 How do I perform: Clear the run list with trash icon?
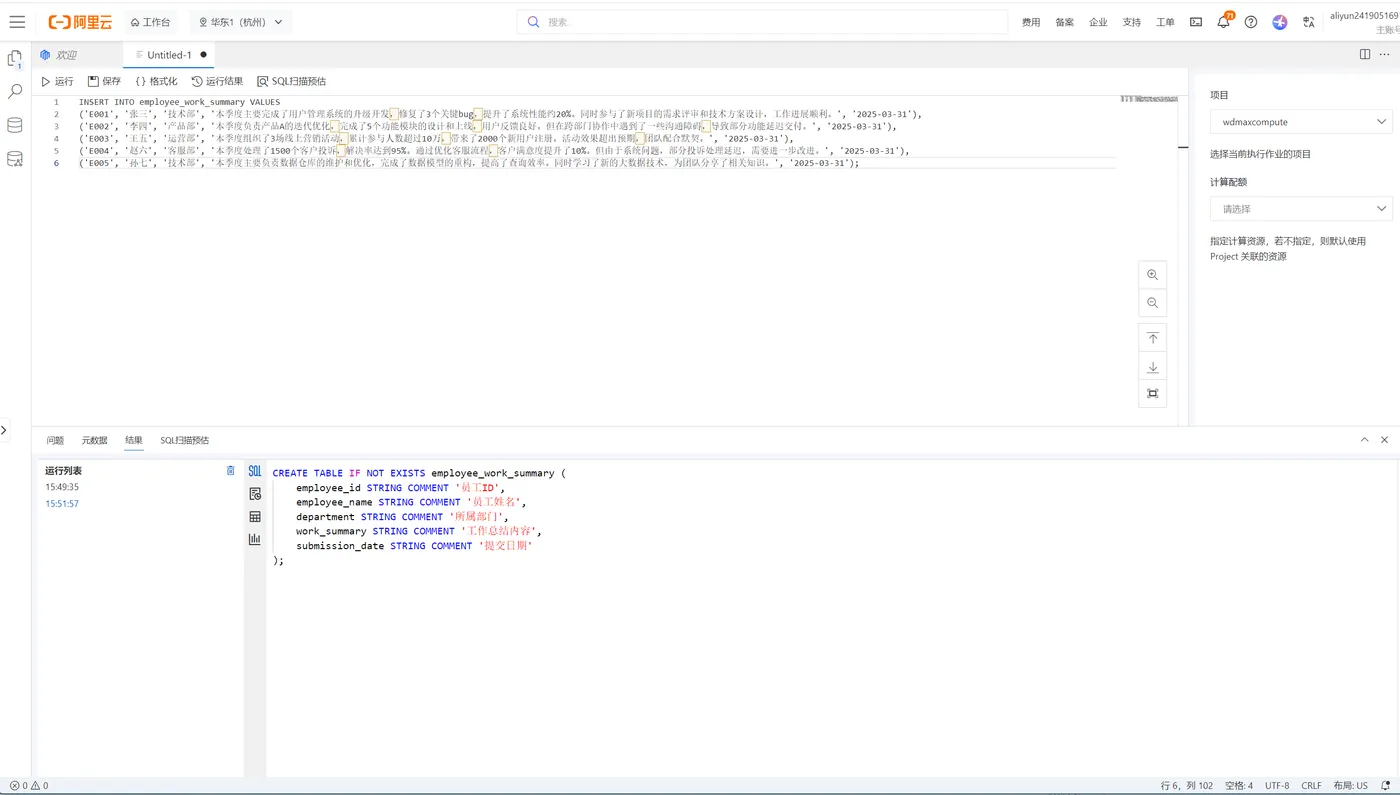231,470
